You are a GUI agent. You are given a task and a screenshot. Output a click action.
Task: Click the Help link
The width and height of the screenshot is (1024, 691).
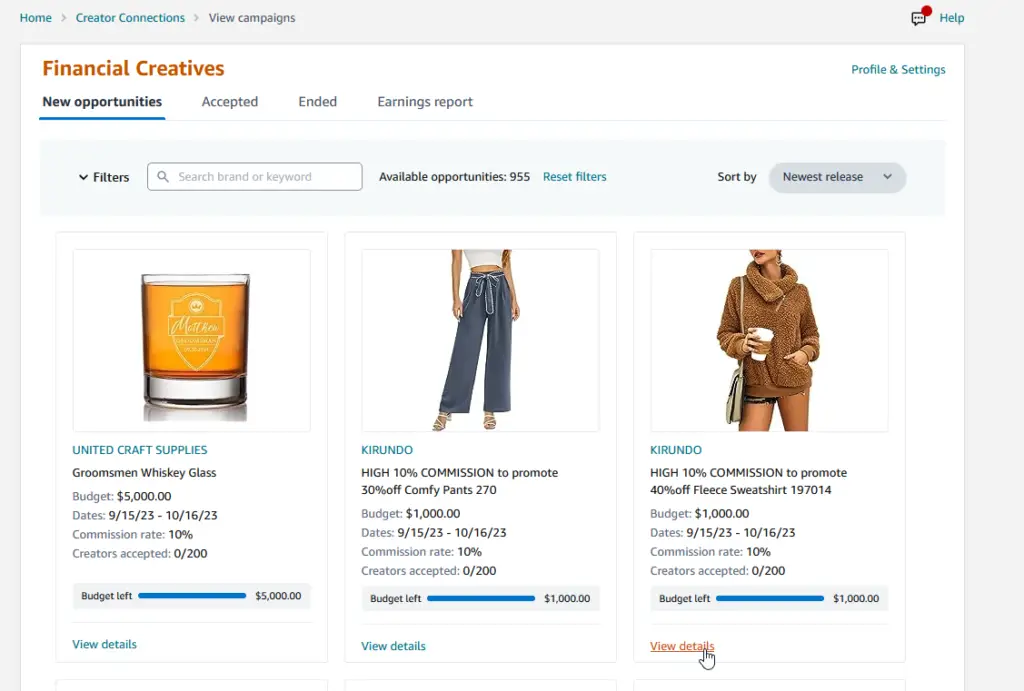coord(952,18)
